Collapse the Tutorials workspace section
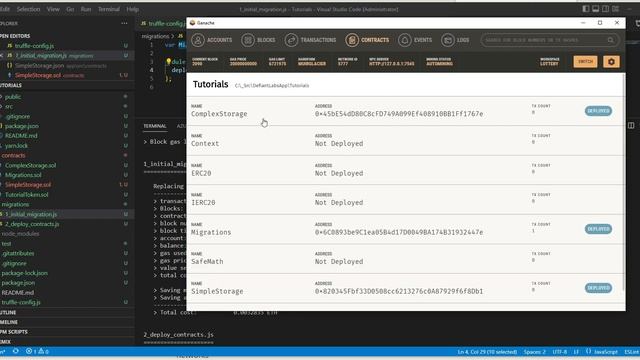The width and height of the screenshot is (640, 360). [11, 85]
